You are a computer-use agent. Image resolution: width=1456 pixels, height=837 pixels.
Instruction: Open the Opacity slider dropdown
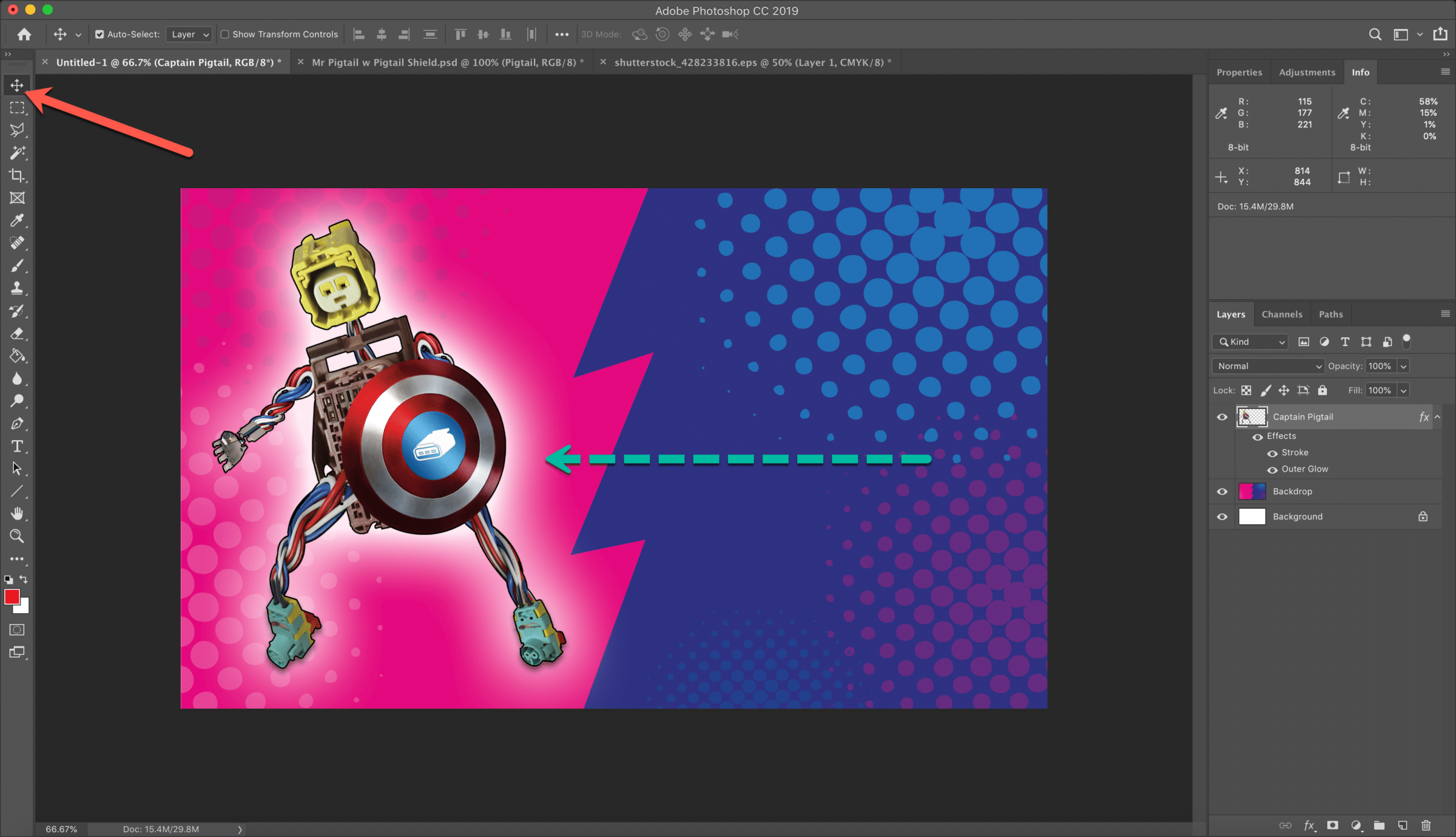pyautogui.click(x=1403, y=366)
